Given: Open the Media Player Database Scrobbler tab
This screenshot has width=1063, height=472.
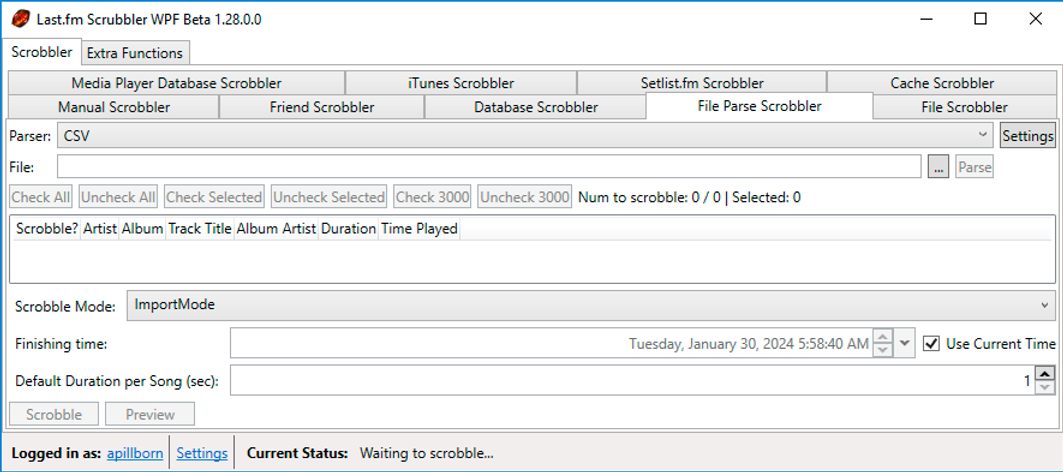Looking at the screenshot, I should click(x=176, y=83).
